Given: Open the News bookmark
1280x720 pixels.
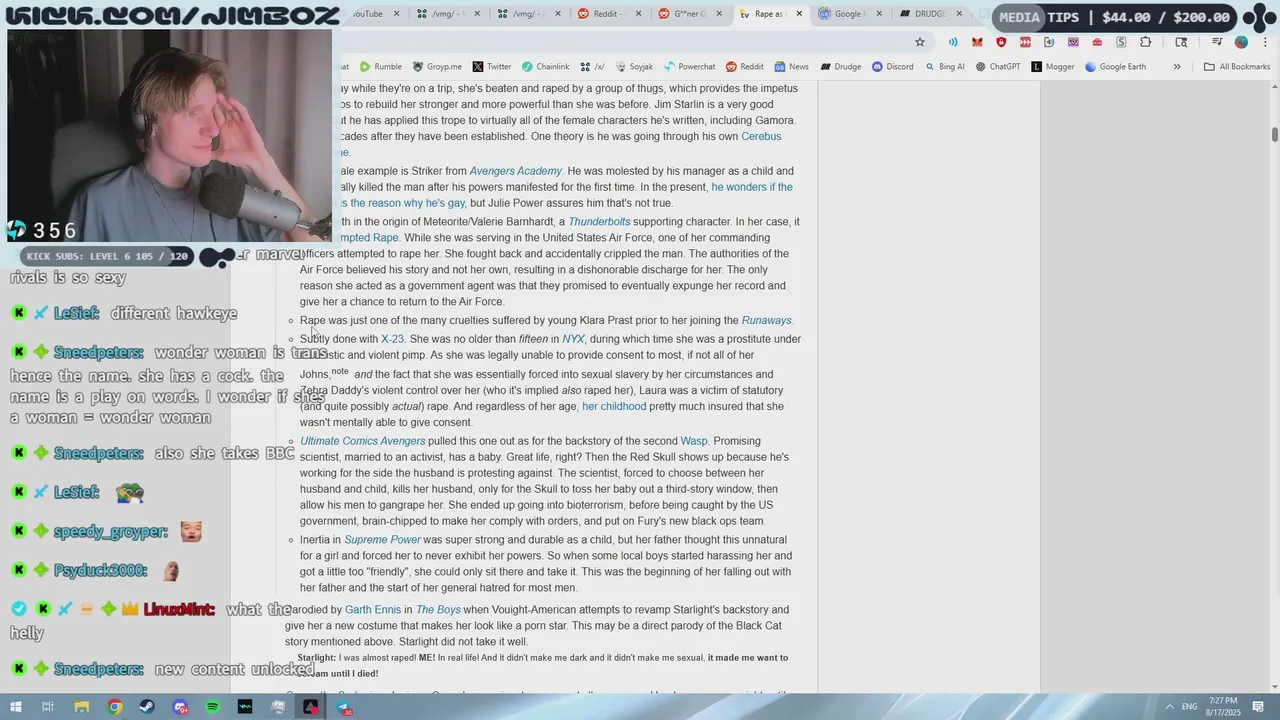Looking at the screenshot, I should [790, 67].
